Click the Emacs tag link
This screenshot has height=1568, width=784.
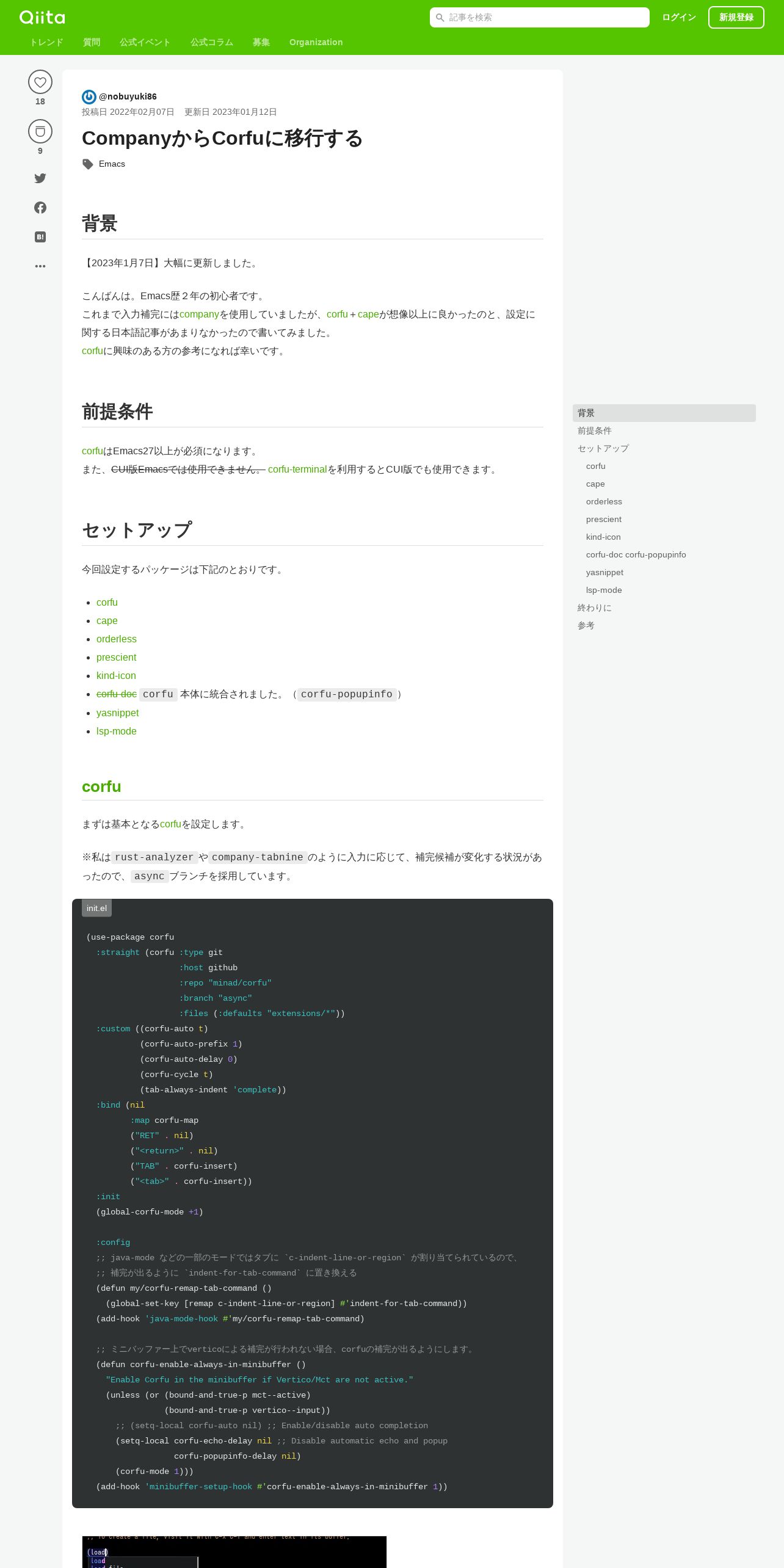click(x=112, y=164)
